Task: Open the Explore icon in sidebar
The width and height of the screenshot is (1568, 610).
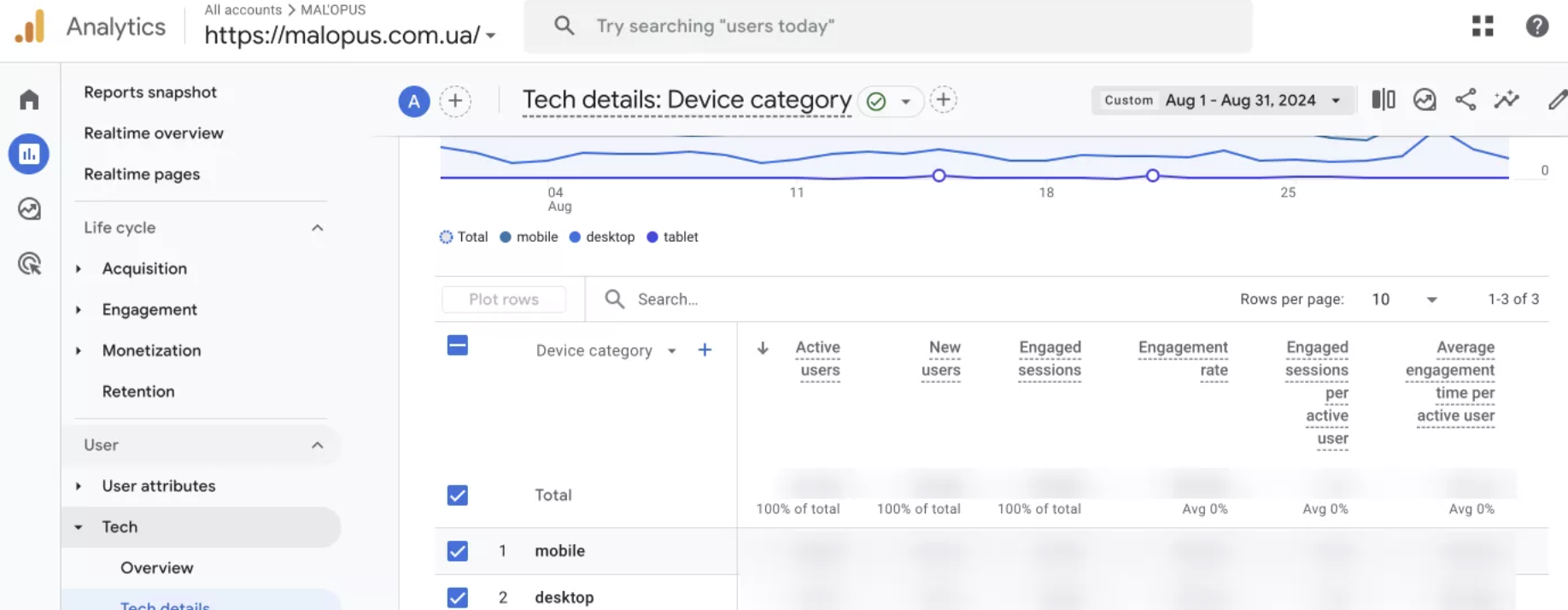Action: click(29, 209)
